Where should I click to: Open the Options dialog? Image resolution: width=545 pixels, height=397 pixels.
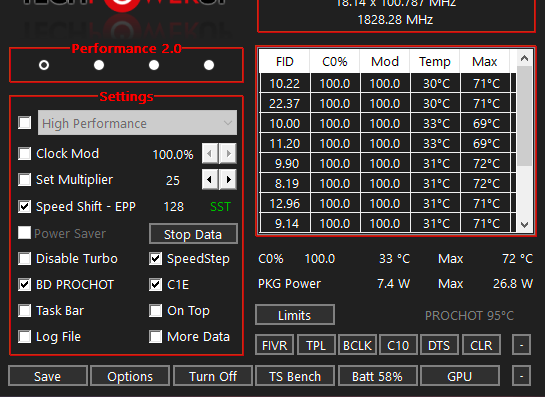coord(130,376)
